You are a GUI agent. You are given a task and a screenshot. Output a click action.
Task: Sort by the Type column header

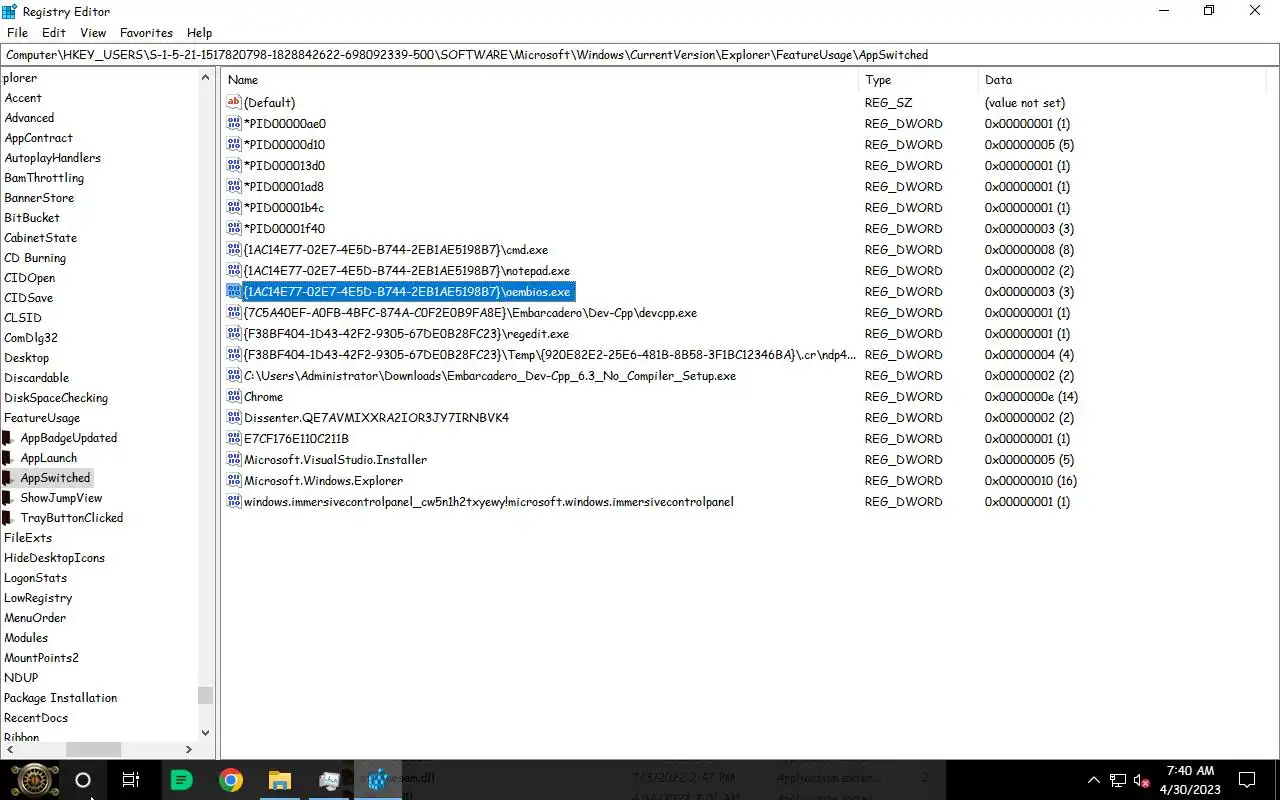pos(918,79)
